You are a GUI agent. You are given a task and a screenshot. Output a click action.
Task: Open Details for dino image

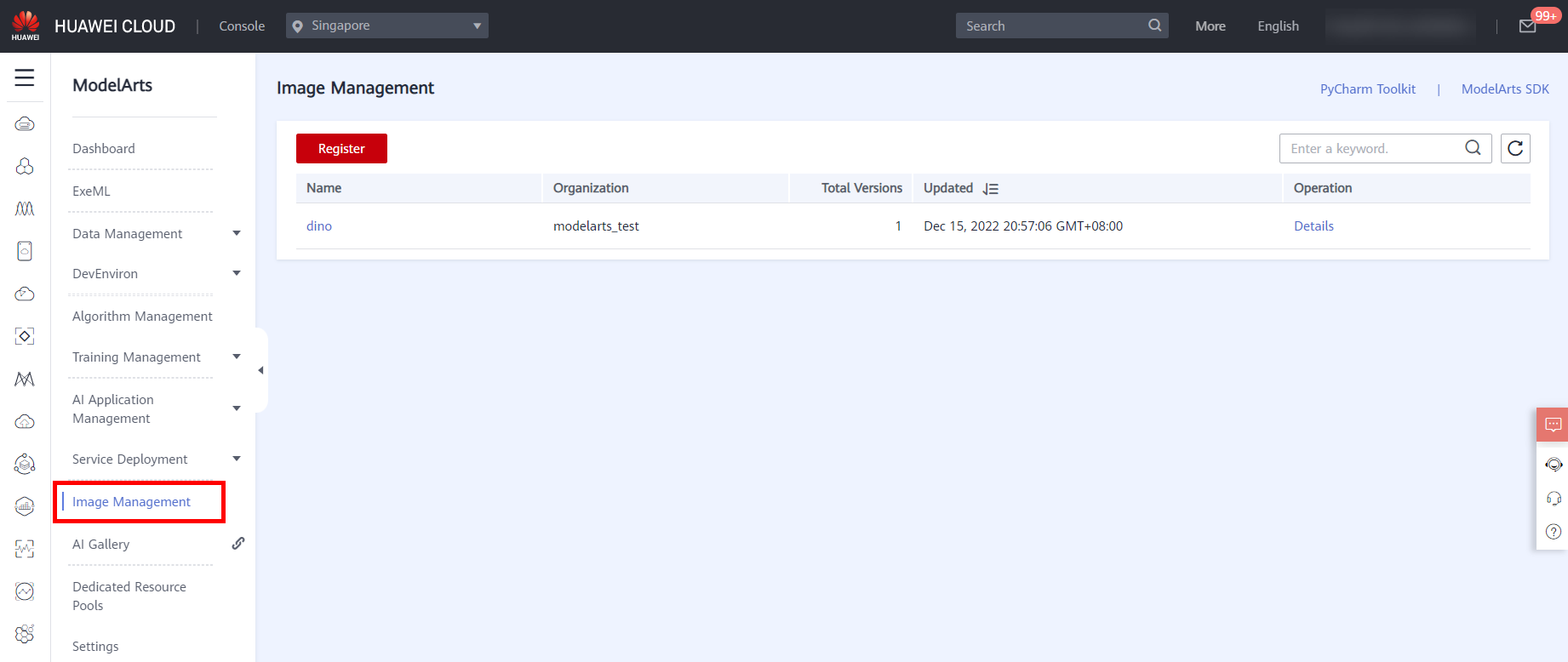coord(1313,225)
